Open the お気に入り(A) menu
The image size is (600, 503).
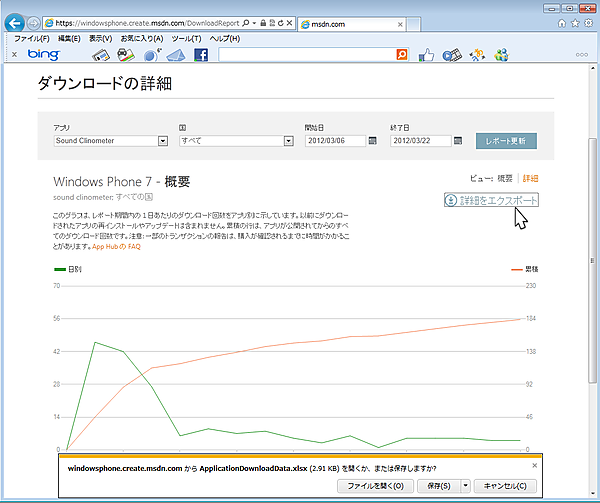click(x=142, y=38)
